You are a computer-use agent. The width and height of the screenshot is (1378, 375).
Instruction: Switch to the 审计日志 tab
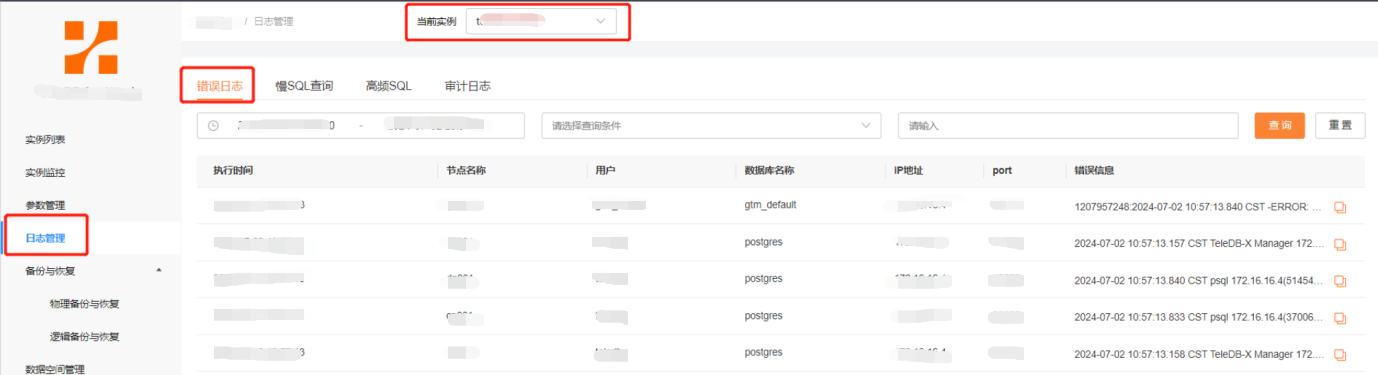pyautogui.click(x=468, y=86)
